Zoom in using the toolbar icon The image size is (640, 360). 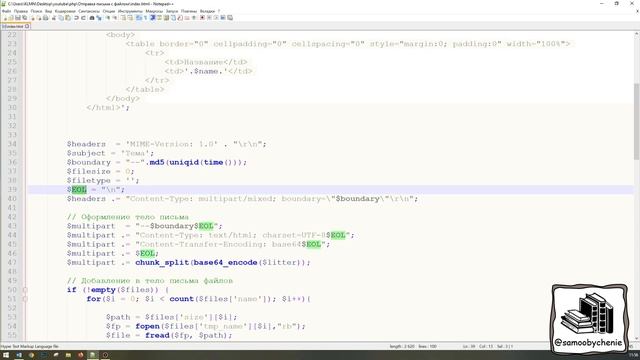108,18
